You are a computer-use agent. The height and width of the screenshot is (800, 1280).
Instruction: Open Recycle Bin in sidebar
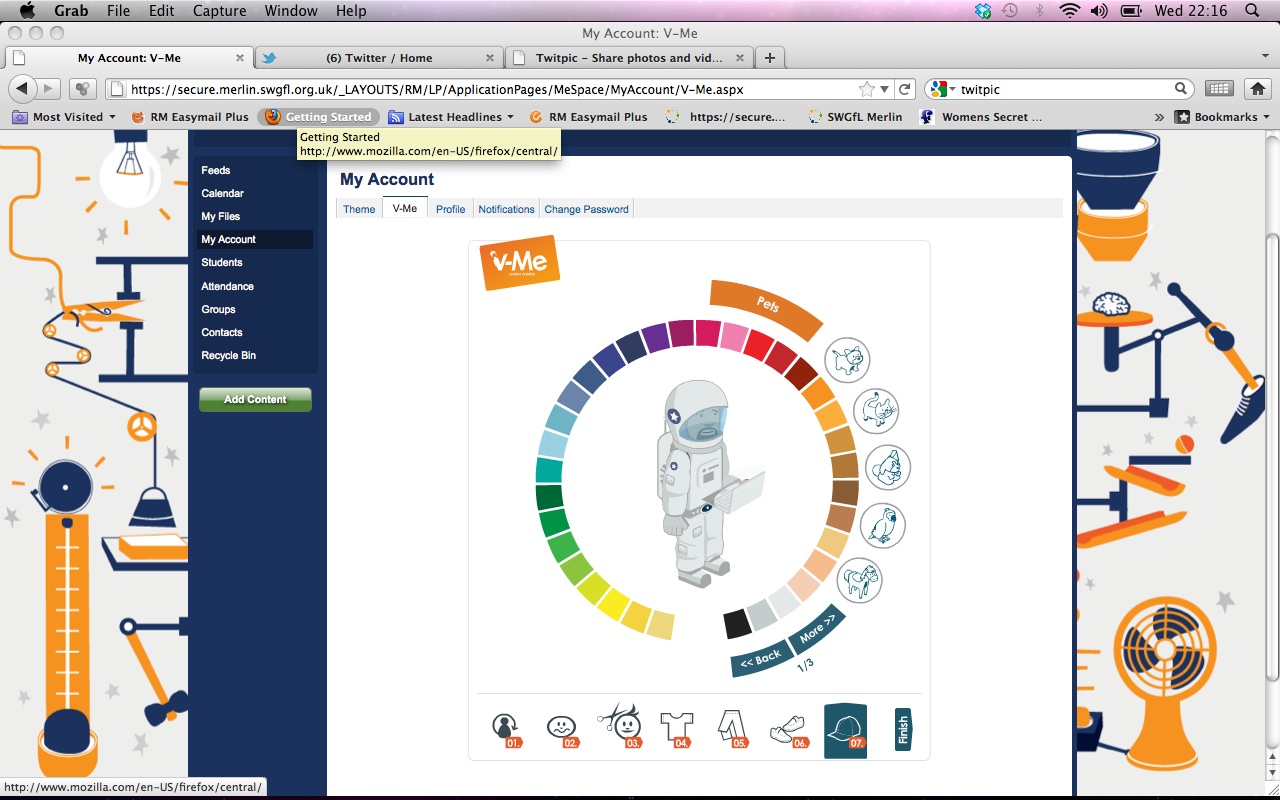[229, 355]
